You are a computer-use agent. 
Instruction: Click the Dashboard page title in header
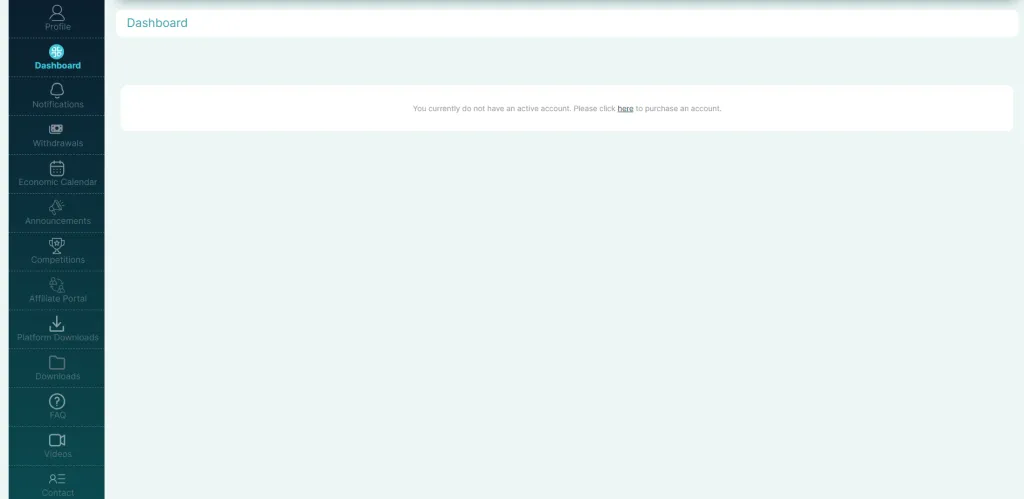(157, 23)
